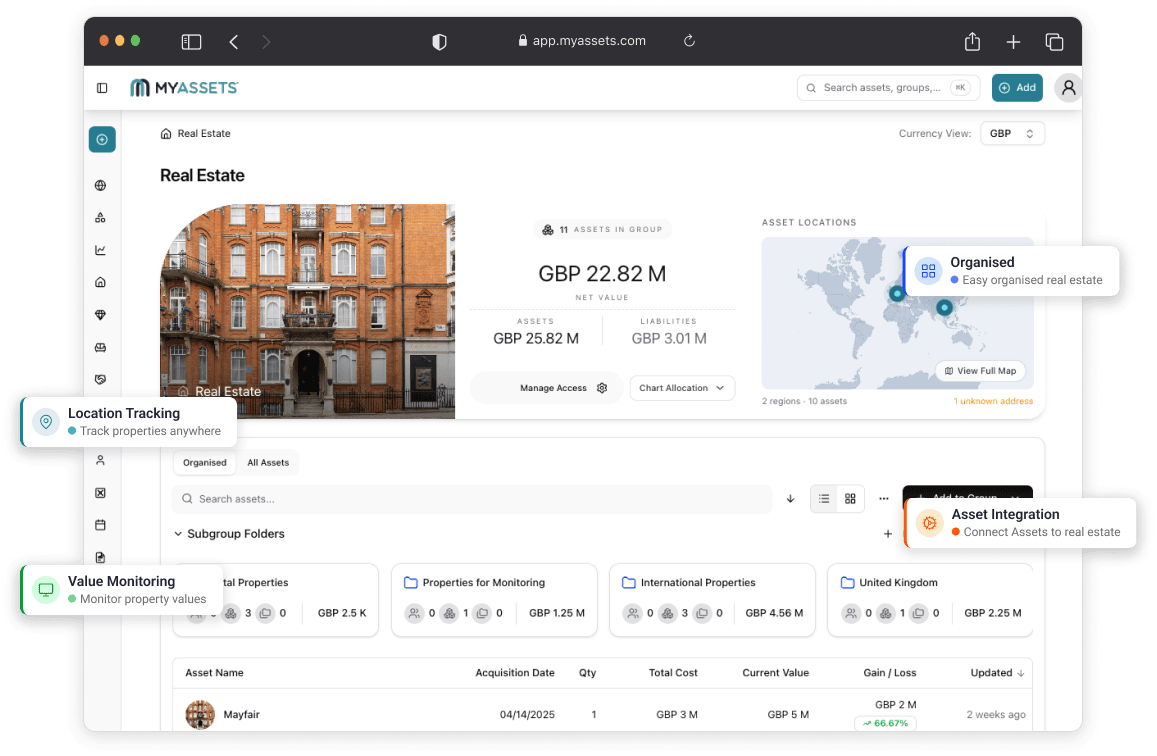Open the three-dot more options menu

click(884, 499)
